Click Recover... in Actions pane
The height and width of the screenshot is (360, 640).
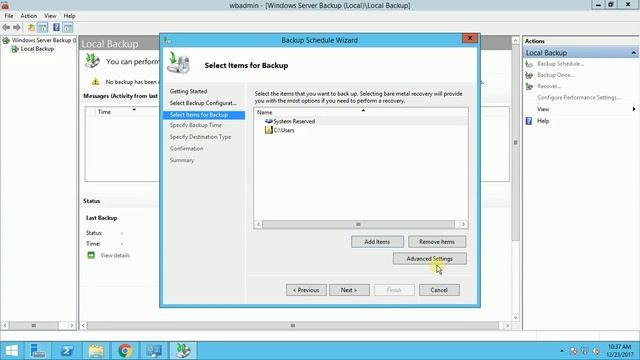click(549, 86)
